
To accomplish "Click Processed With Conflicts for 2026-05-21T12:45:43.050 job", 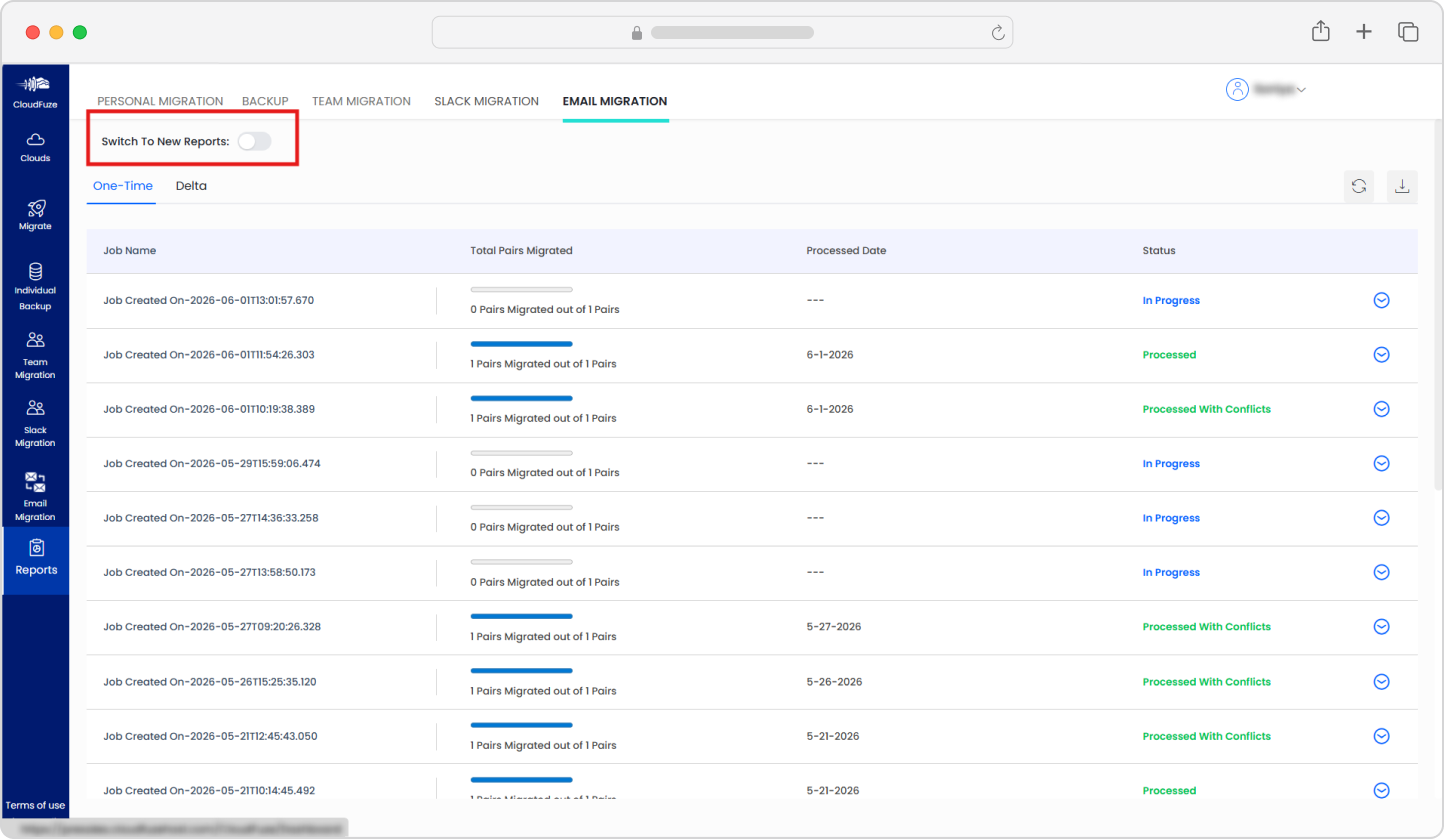I will (1207, 736).
